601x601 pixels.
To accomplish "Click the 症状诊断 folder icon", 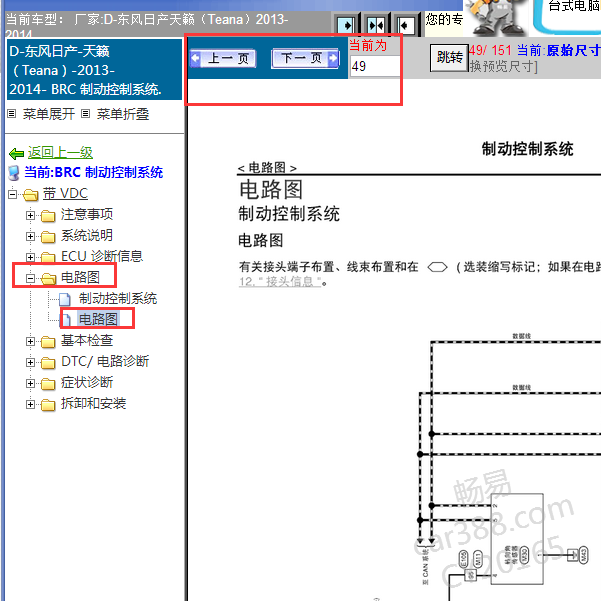I will click(x=48, y=383).
